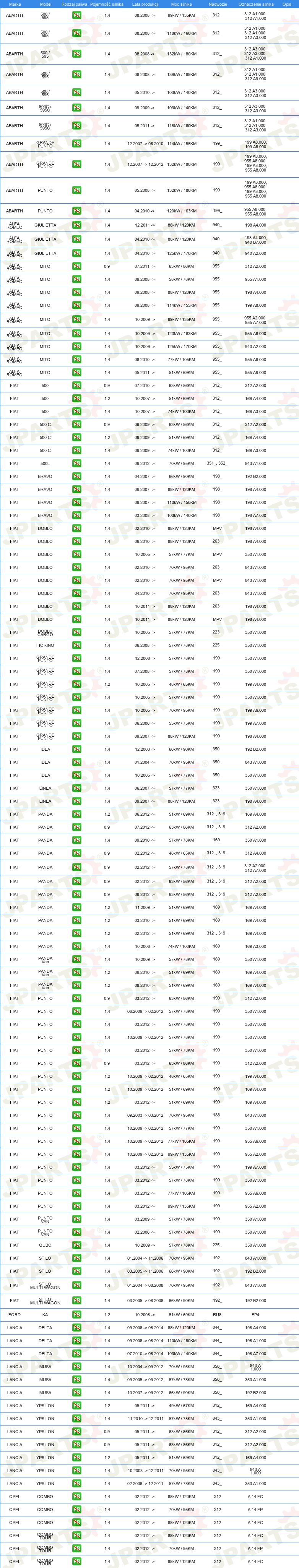The image size is (299, 1568).
Task: Click fuel icon for Abarth Punto 120kW/163KM
Action: (x=76, y=211)
